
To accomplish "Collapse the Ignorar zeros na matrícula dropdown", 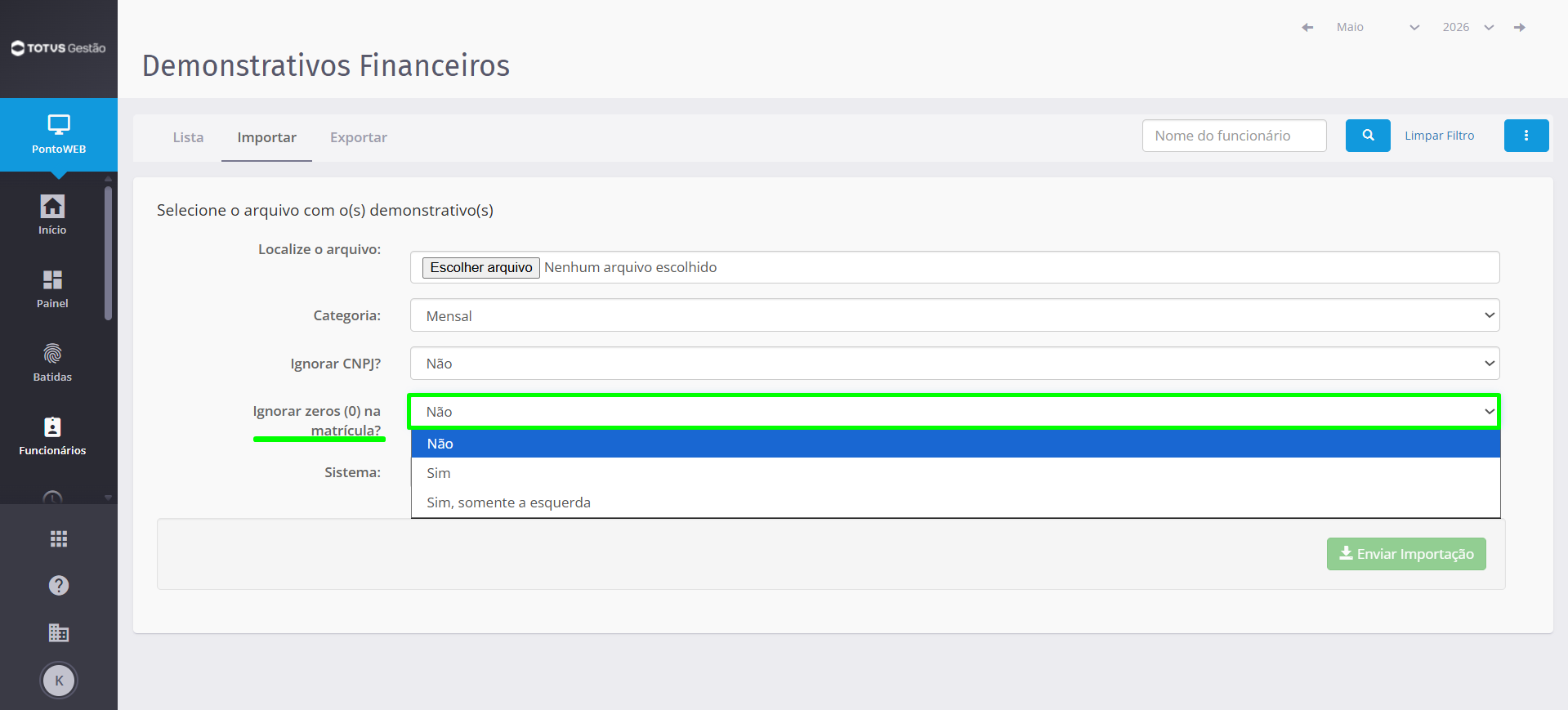I will point(954,412).
